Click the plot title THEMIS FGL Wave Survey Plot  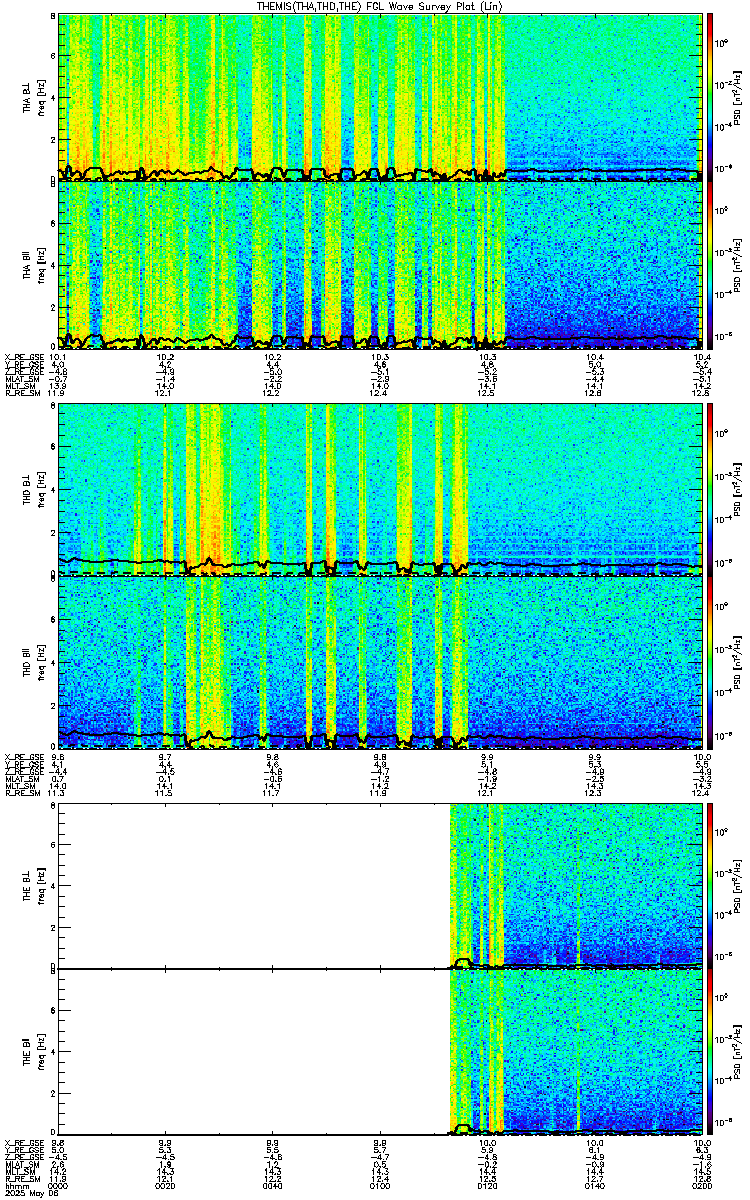click(x=380, y=6)
